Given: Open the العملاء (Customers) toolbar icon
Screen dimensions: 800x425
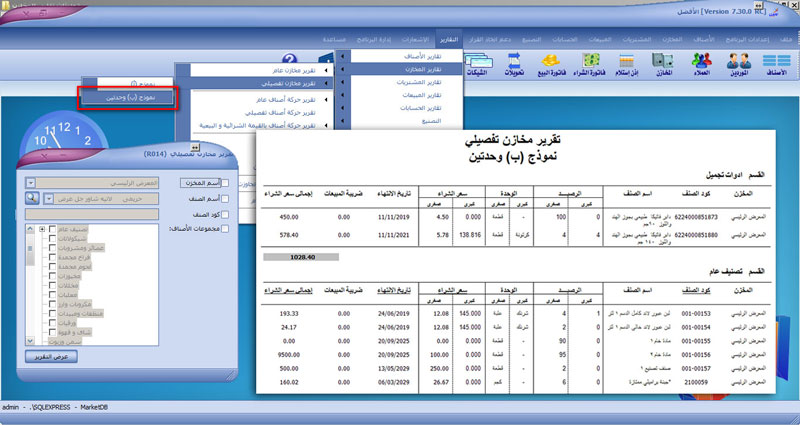Looking at the screenshot, I should (x=702, y=65).
